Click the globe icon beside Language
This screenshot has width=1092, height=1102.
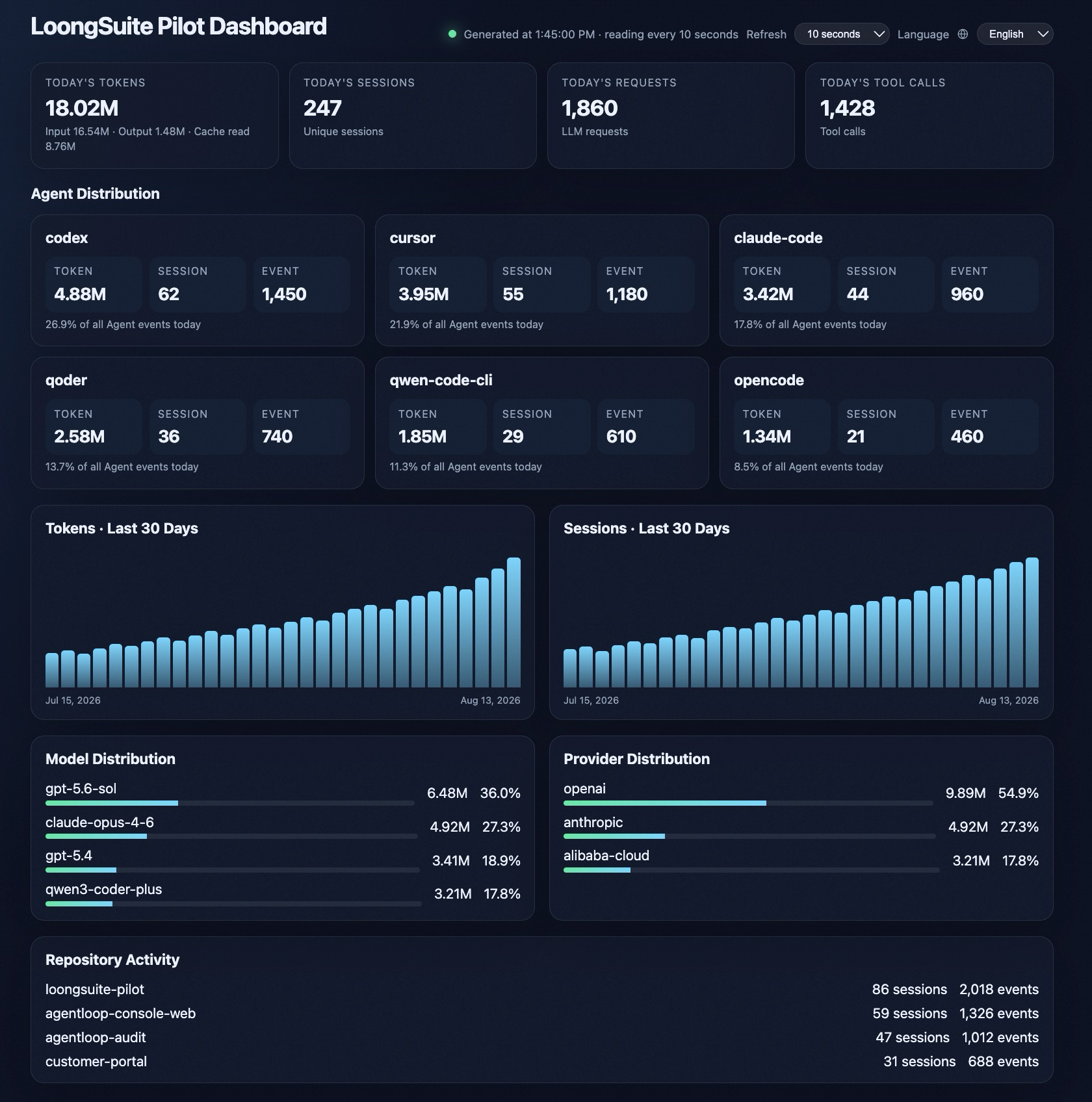[x=963, y=34]
